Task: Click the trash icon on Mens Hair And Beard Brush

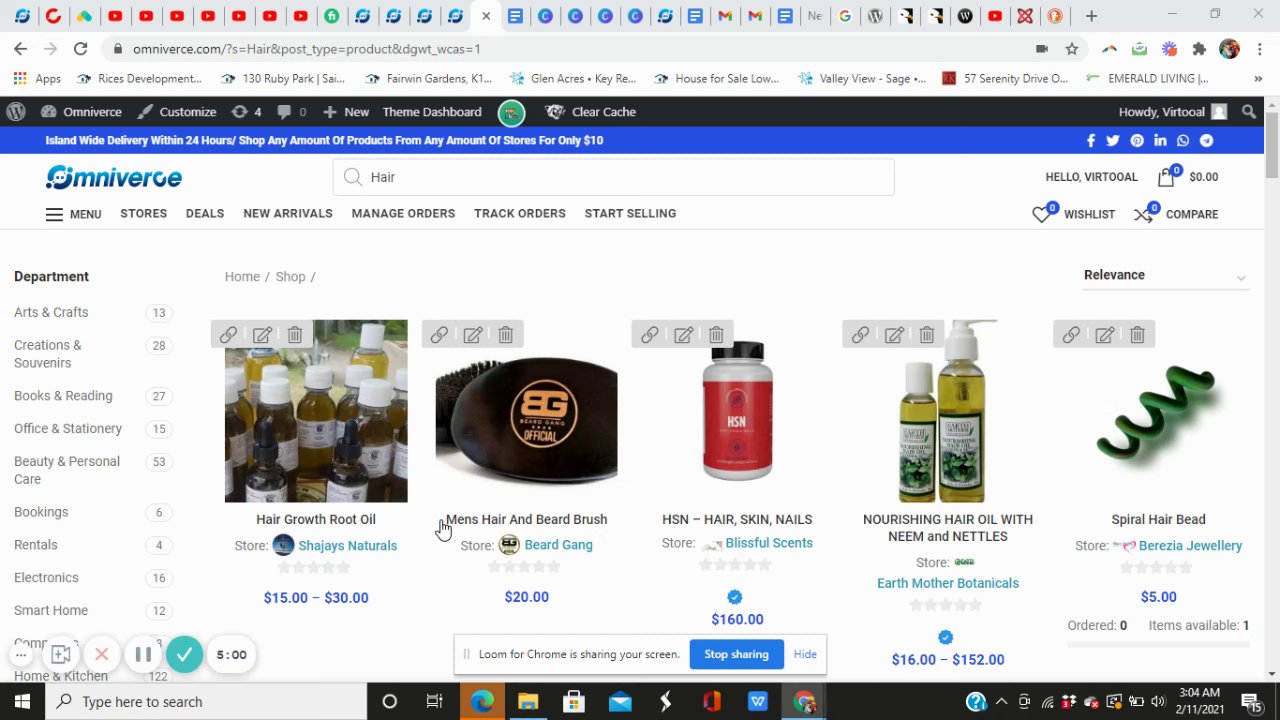Action: 506,335
